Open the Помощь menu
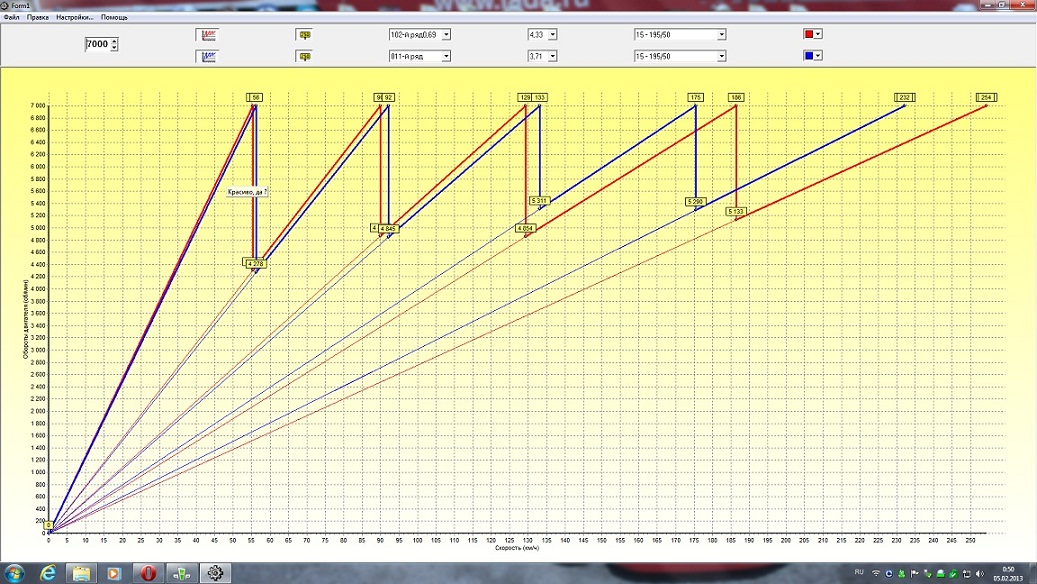1037x584 pixels. coord(114,17)
